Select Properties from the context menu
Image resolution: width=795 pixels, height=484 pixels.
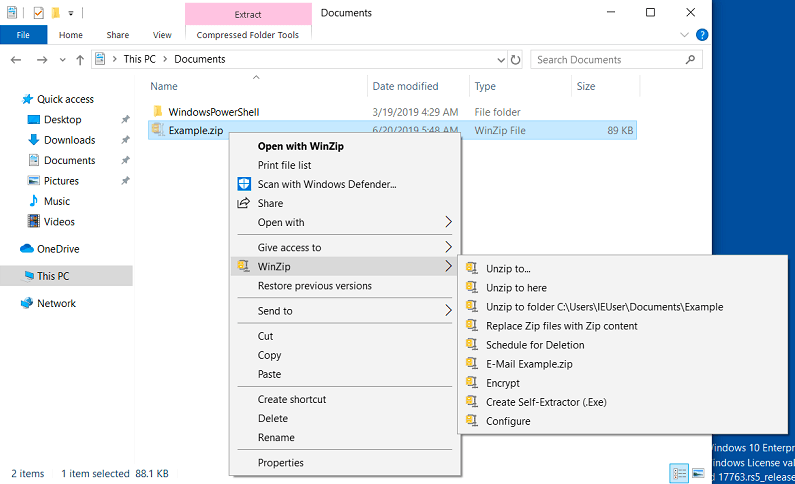pos(280,463)
